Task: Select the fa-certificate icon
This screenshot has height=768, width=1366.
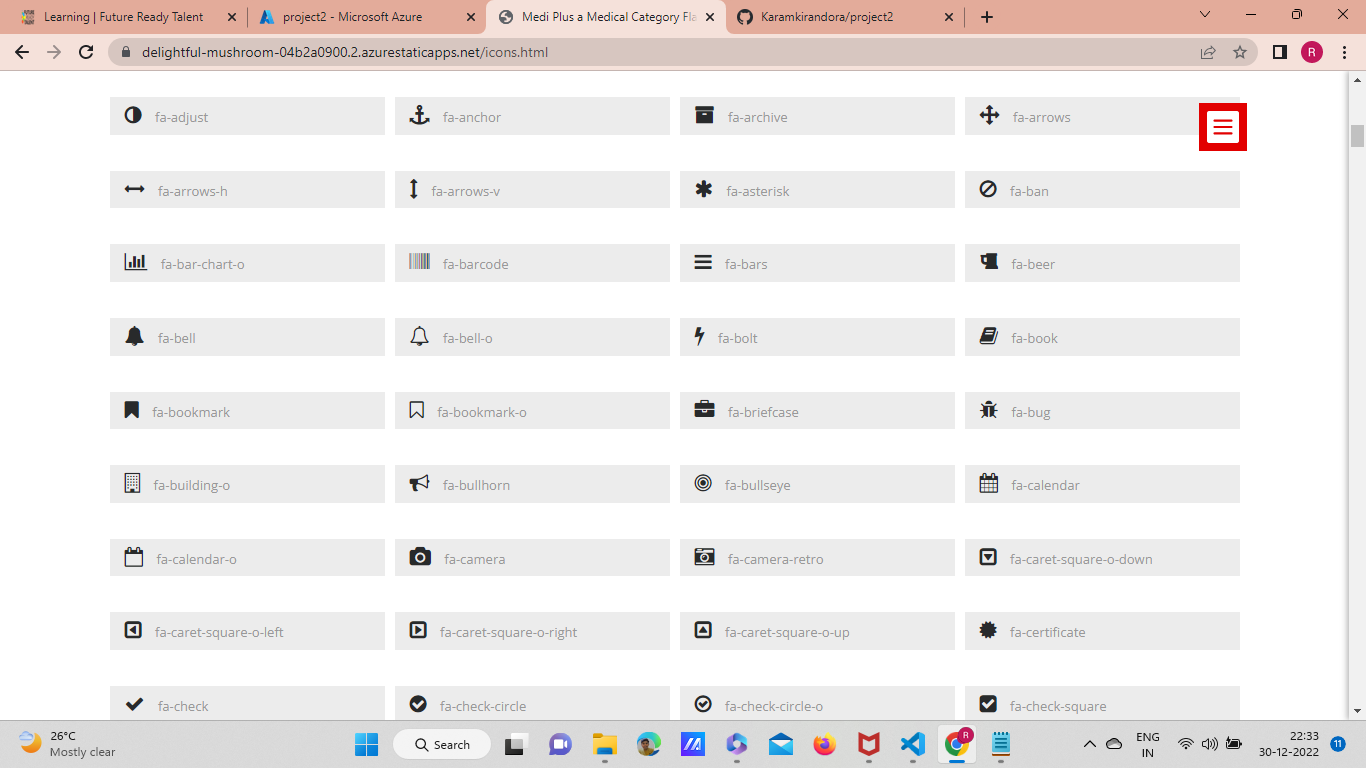Action: pyautogui.click(x=989, y=631)
